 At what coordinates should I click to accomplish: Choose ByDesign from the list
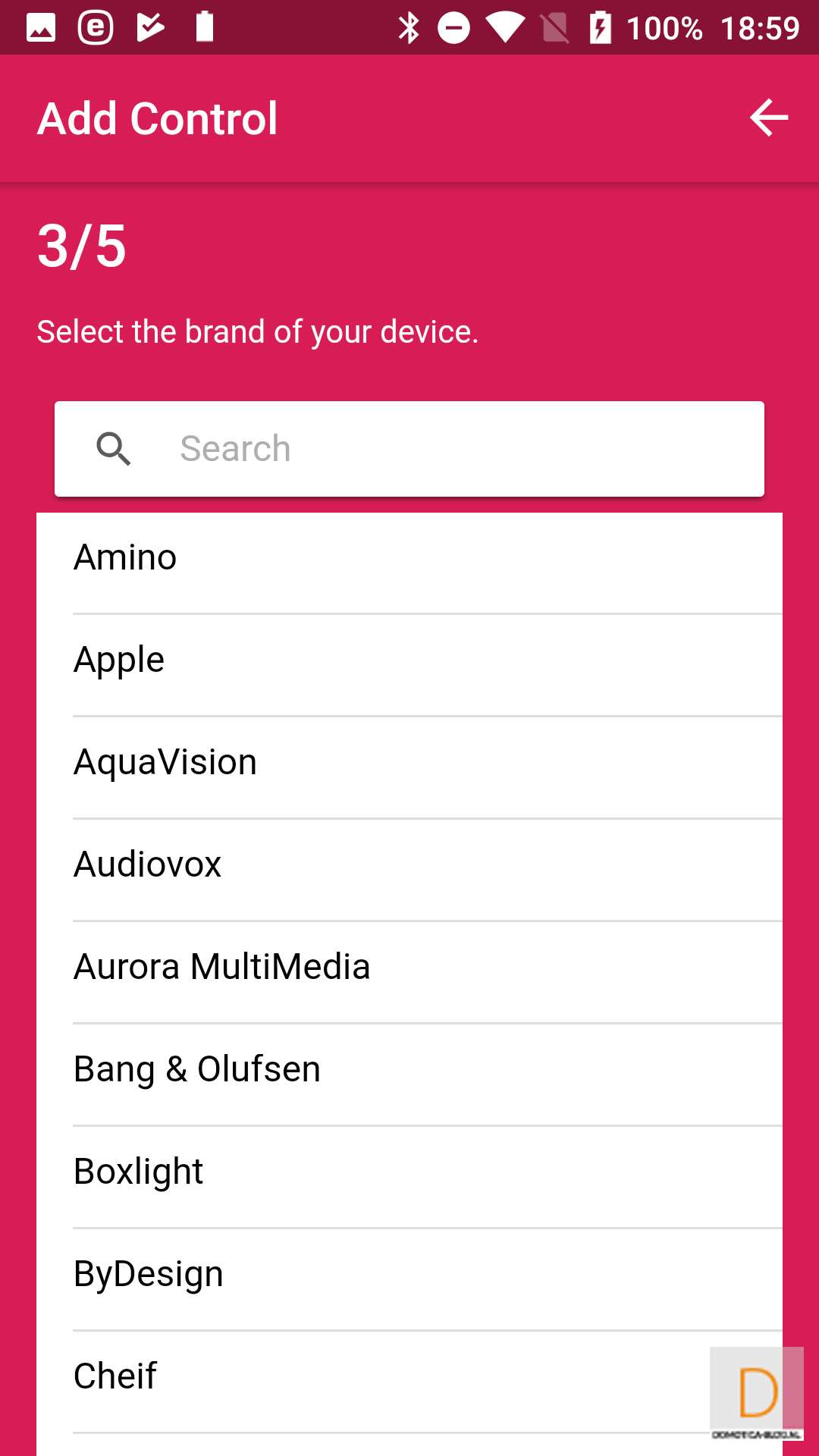coord(409,1275)
